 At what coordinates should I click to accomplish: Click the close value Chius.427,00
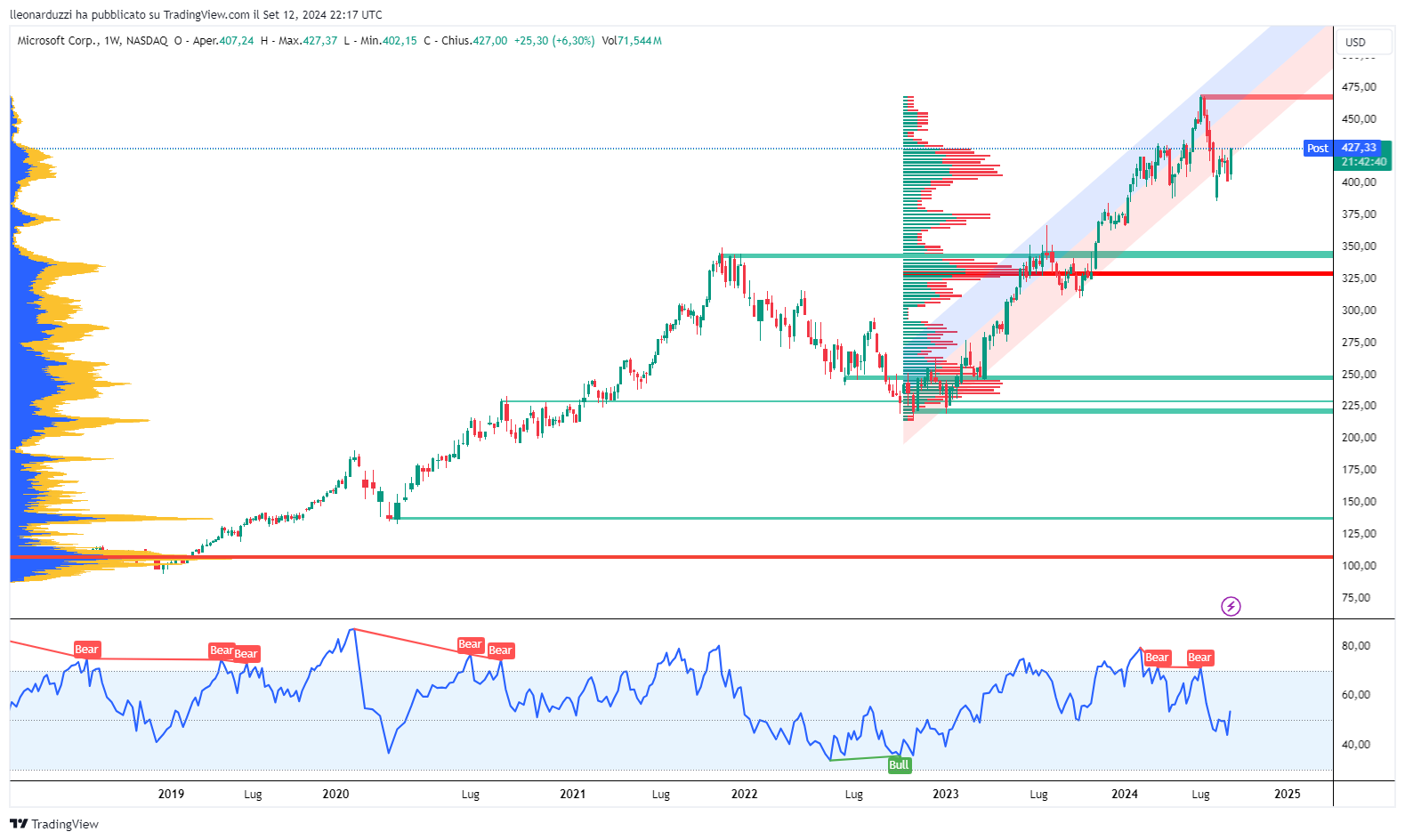click(474, 41)
